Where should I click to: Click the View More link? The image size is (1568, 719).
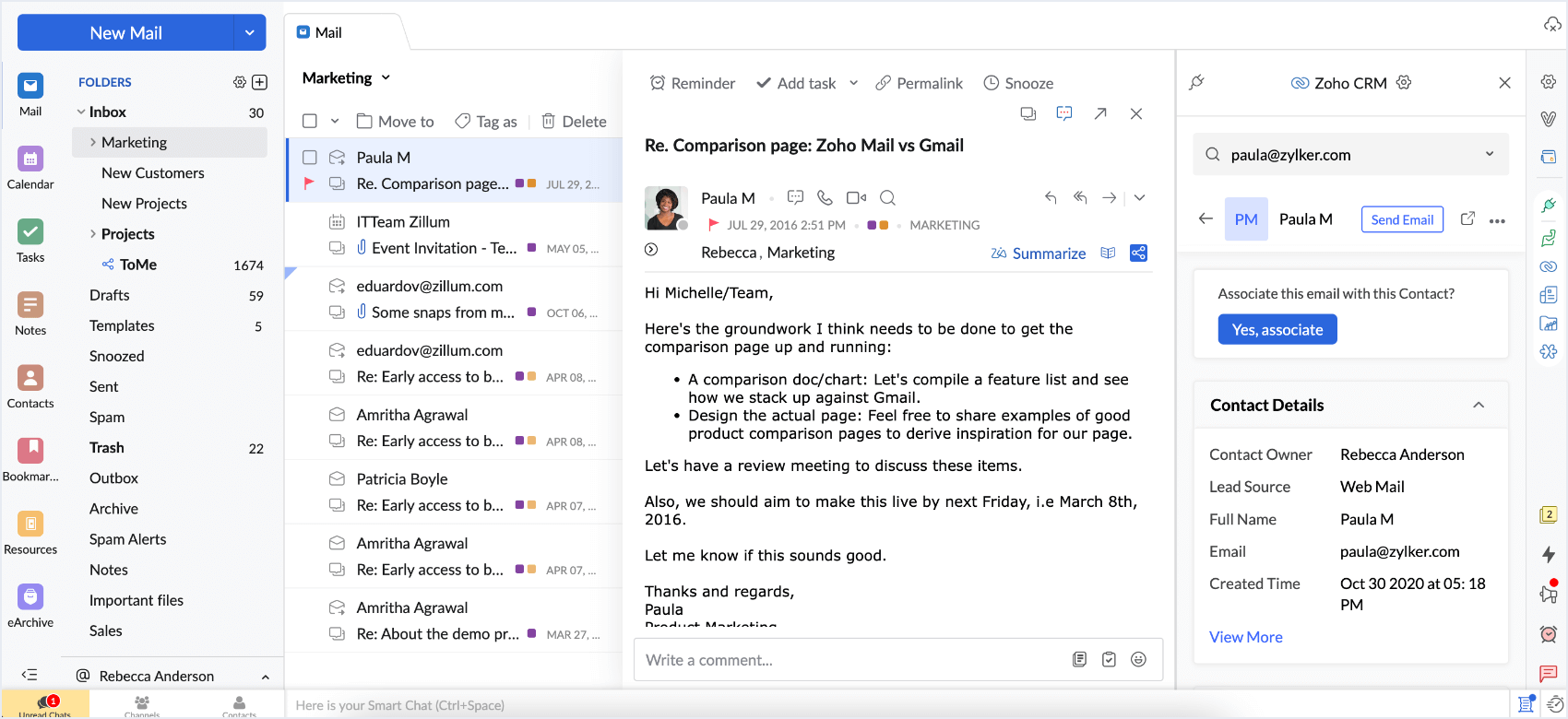[x=1246, y=637]
